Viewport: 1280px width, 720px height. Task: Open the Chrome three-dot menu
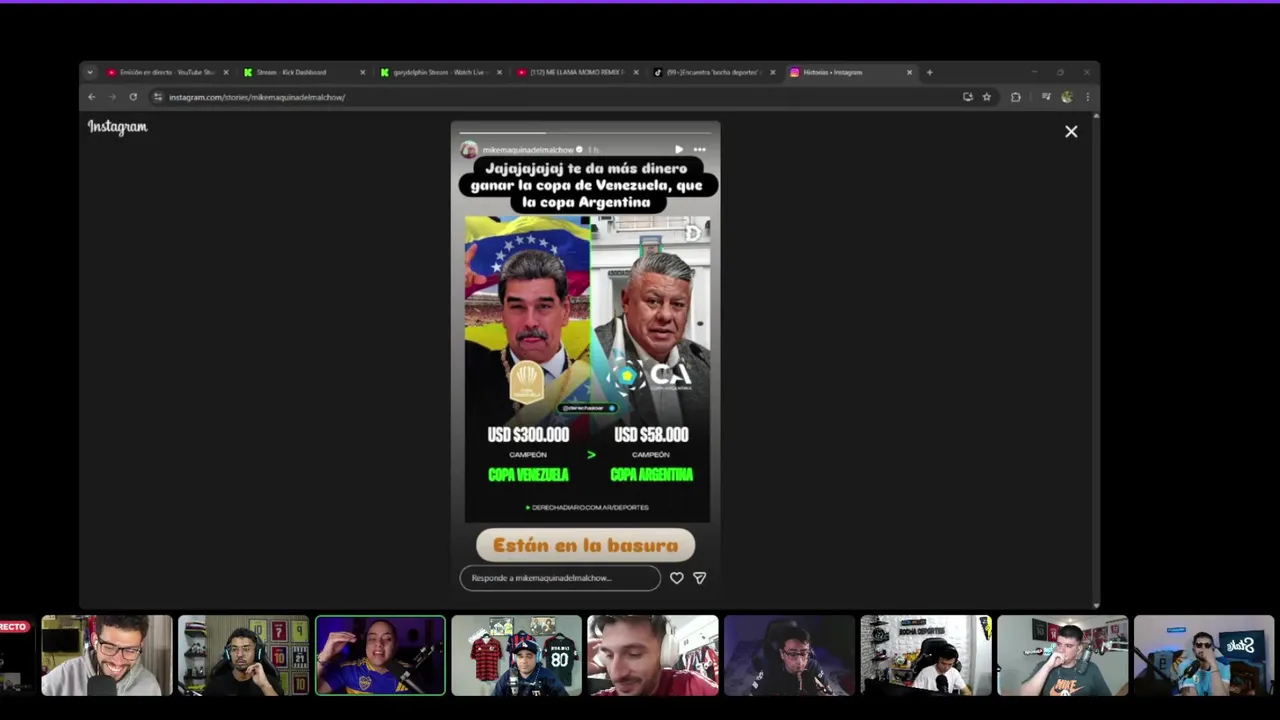click(1087, 97)
